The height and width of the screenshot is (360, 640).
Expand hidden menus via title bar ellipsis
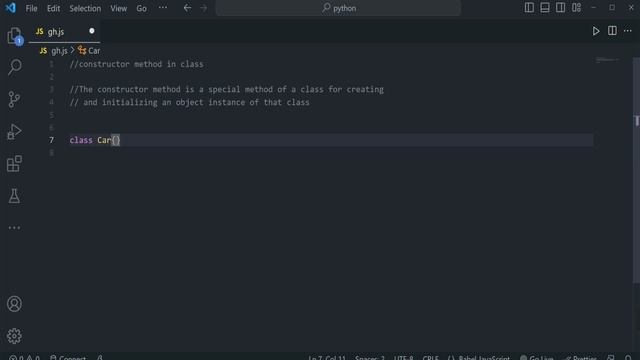tap(163, 8)
